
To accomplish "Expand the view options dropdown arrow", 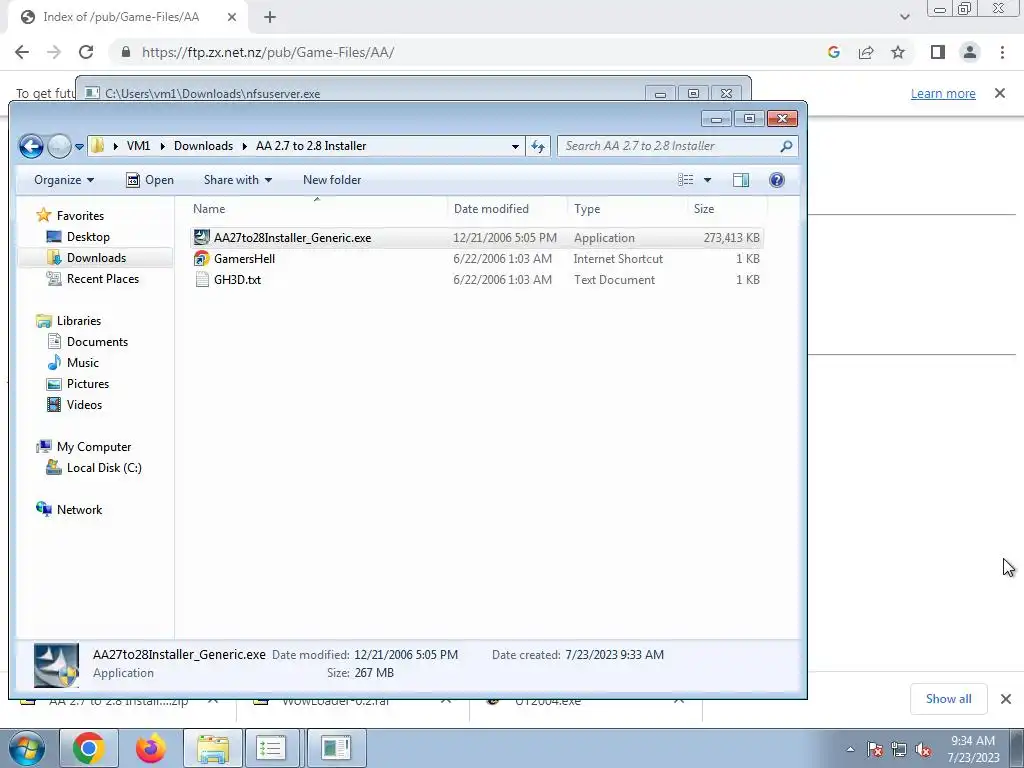I will tap(707, 180).
